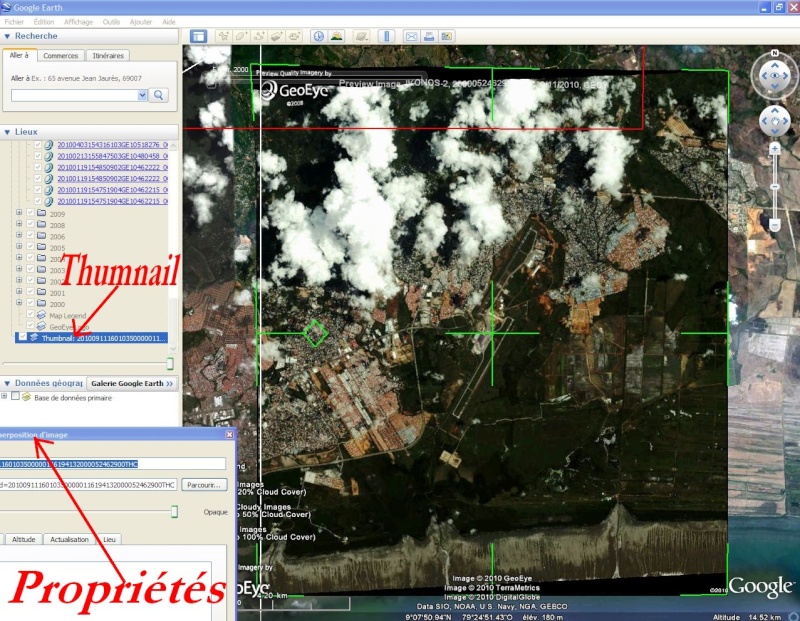Open the Édition menu

[44, 22]
